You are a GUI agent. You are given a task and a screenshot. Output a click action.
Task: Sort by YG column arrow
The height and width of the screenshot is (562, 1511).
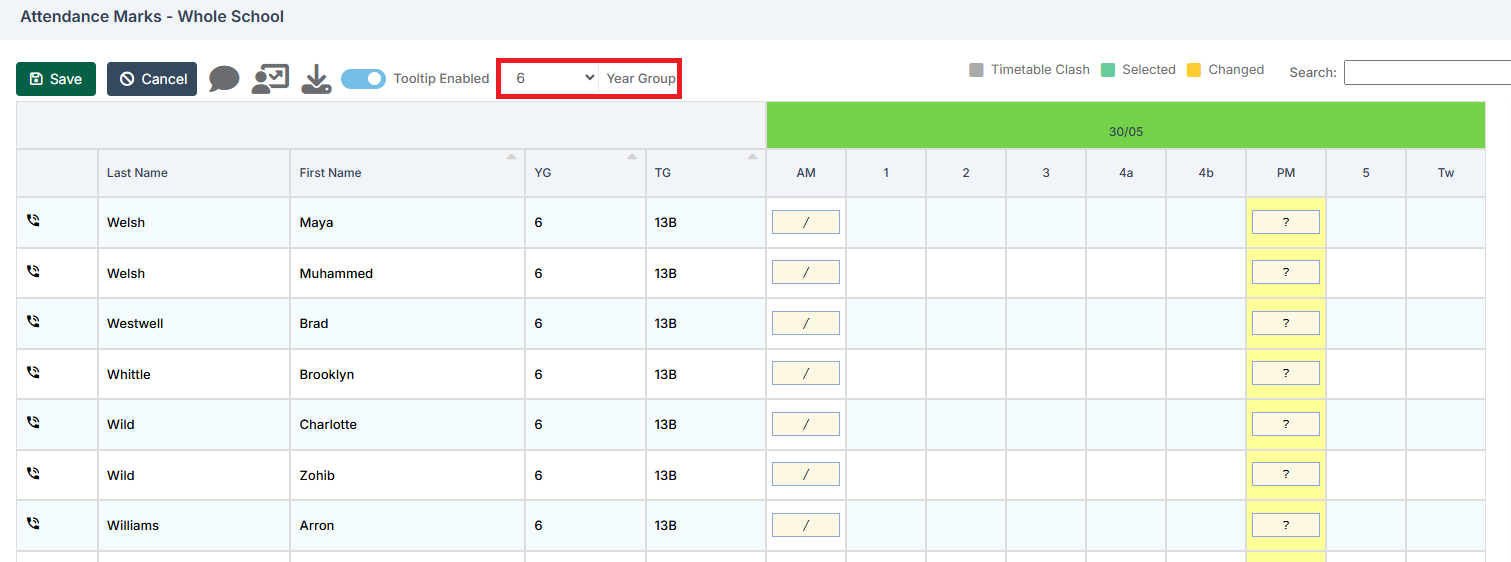[631, 157]
